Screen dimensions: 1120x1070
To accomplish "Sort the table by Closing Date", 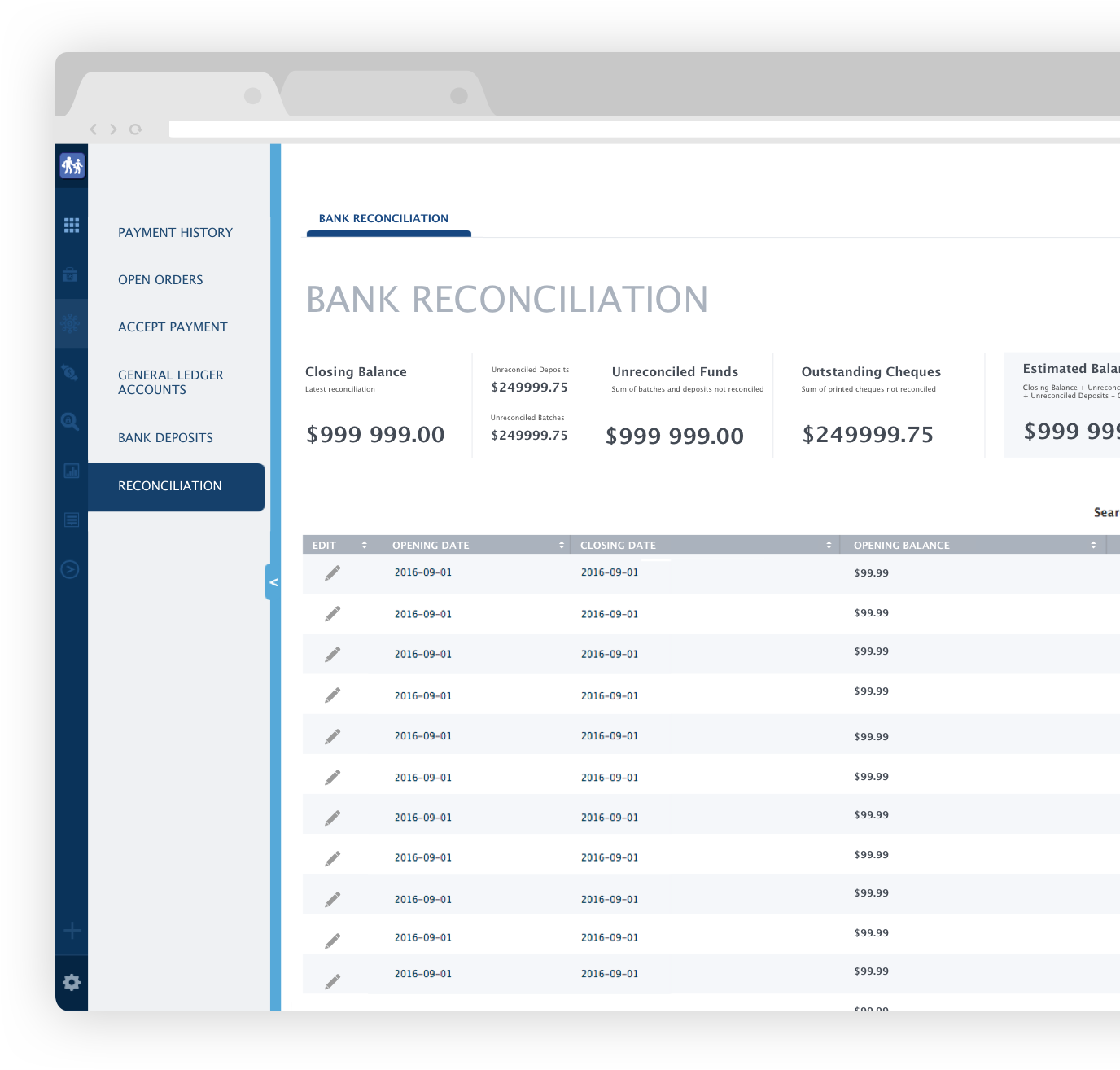I will pyautogui.click(x=829, y=544).
